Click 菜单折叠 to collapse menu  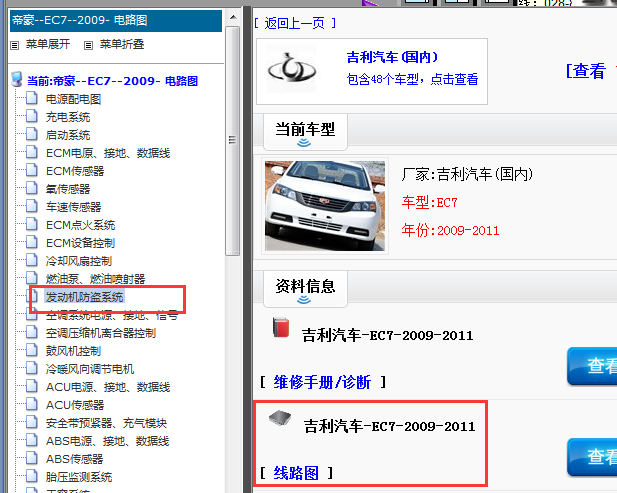(x=122, y=44)
